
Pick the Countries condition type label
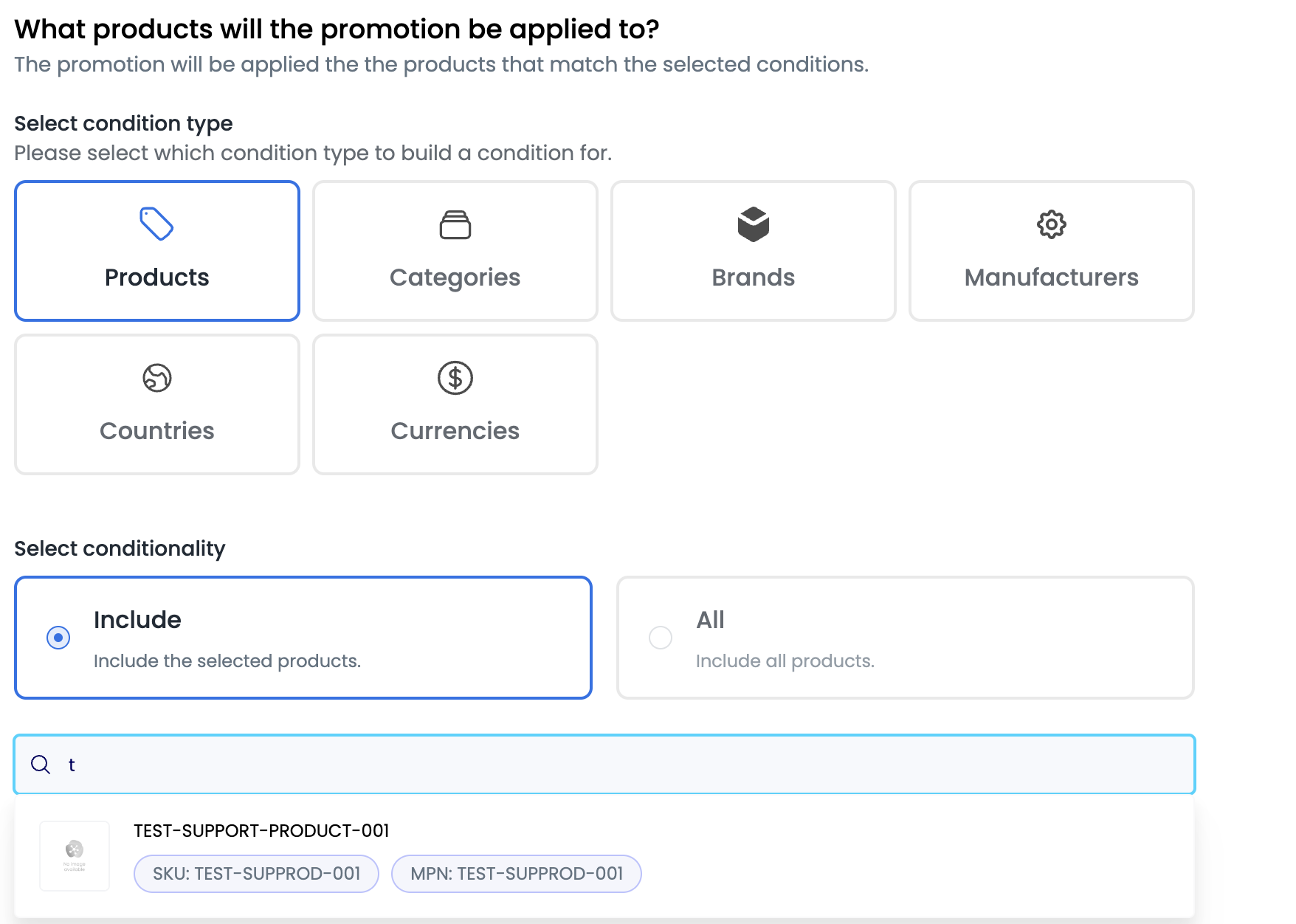(x=157, y=431)
